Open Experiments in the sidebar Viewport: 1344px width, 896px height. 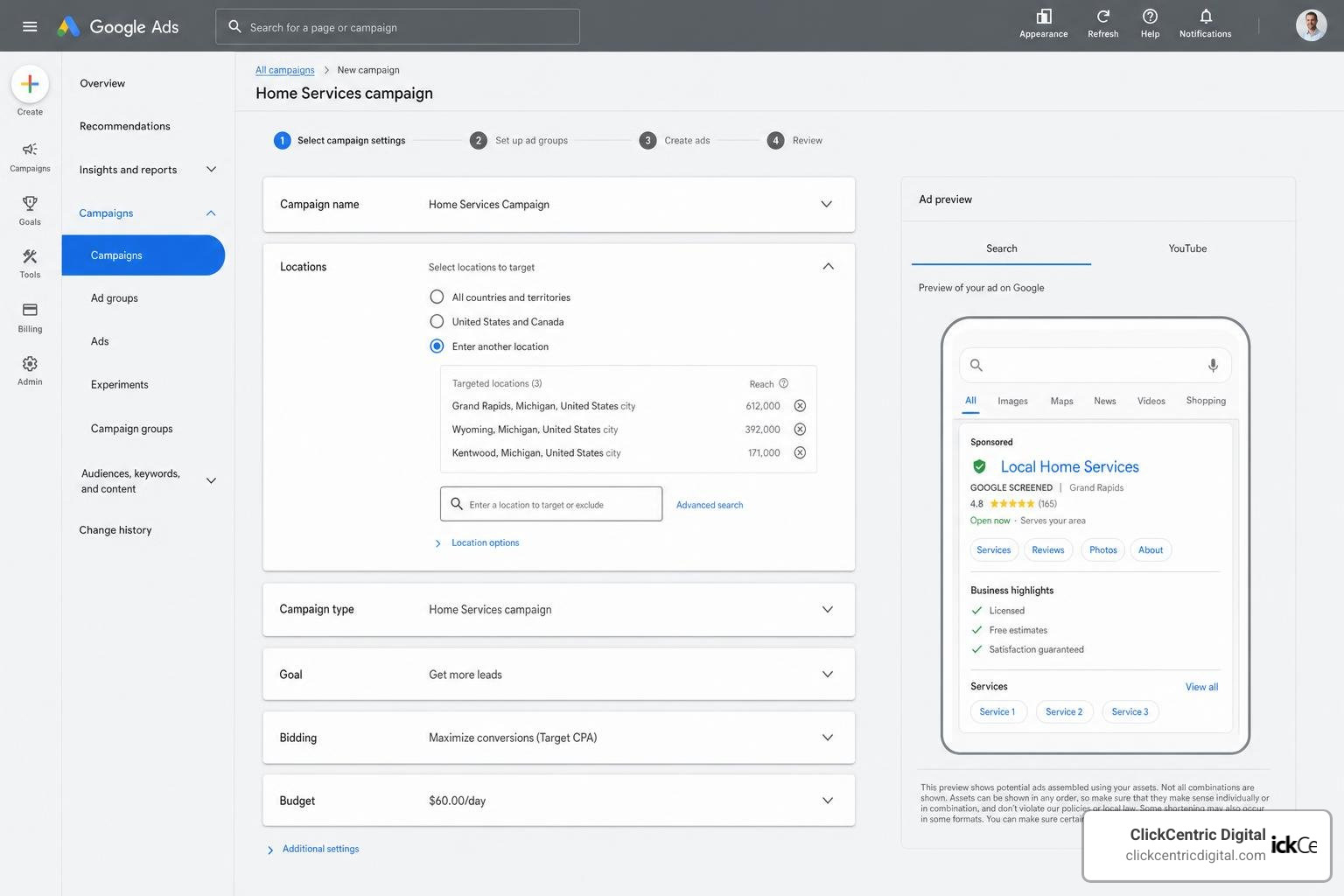[120, 384]
